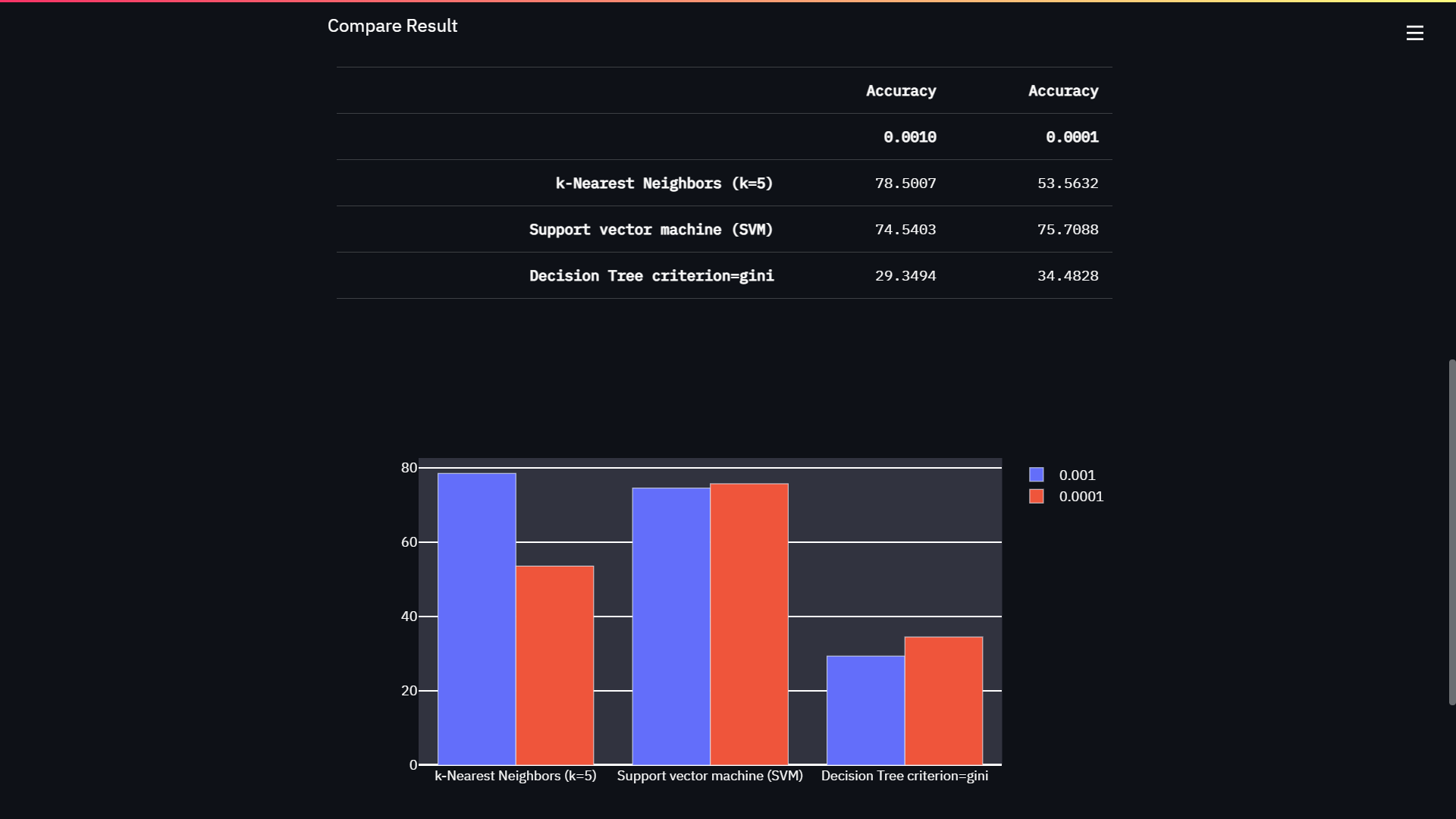Click the Compare Result page title
The width and height of the screenshot is (1456, 819).
click(x=392, y=25)
